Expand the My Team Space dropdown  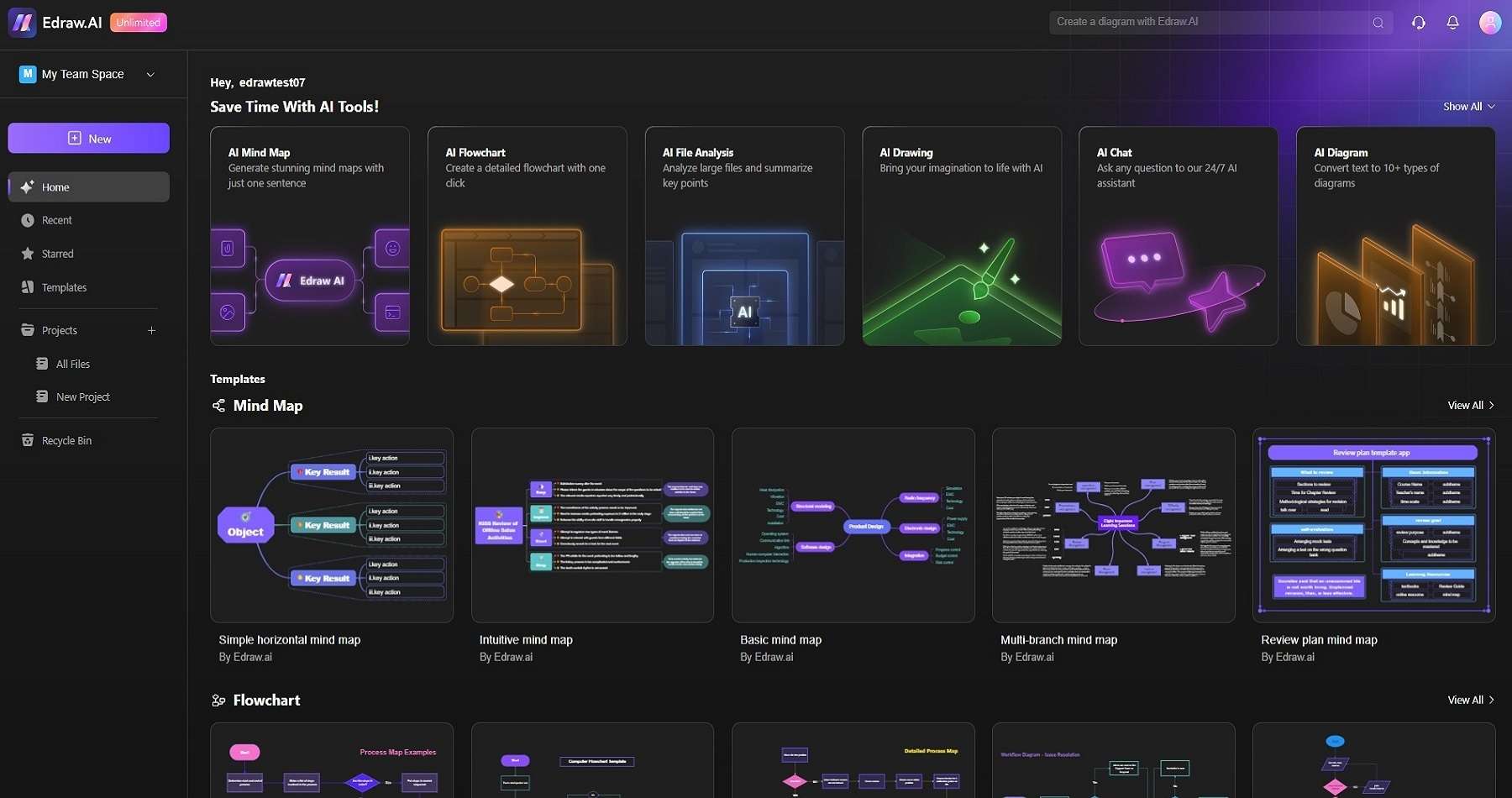coord(150,74)
